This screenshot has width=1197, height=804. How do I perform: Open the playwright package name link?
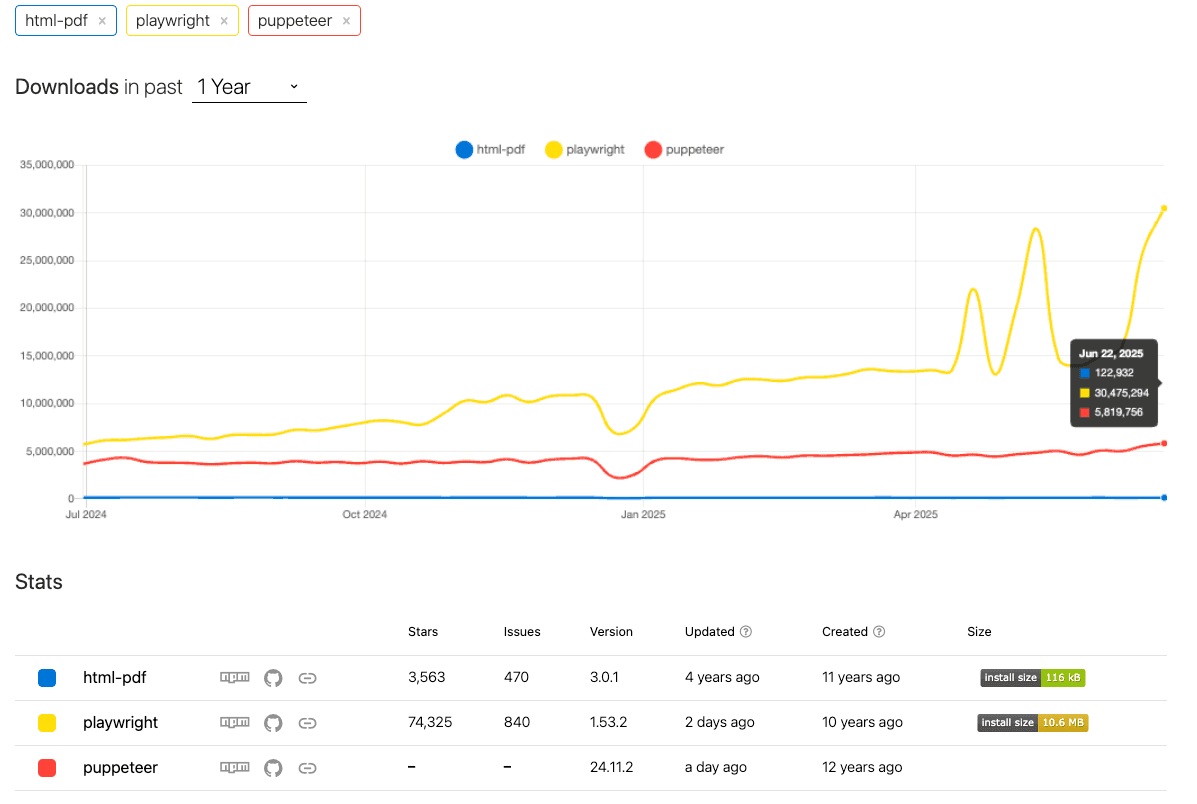[120, 722]
